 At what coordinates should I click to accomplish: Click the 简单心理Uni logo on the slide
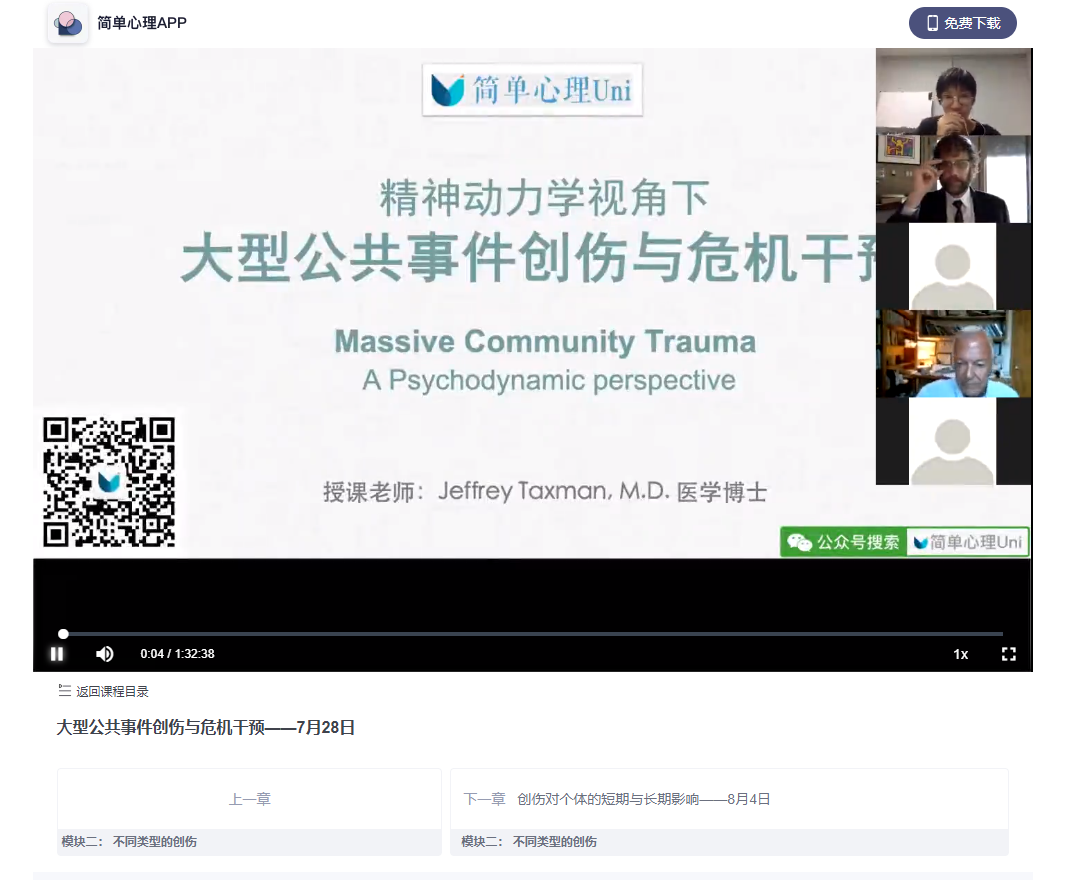click(532, 90)
